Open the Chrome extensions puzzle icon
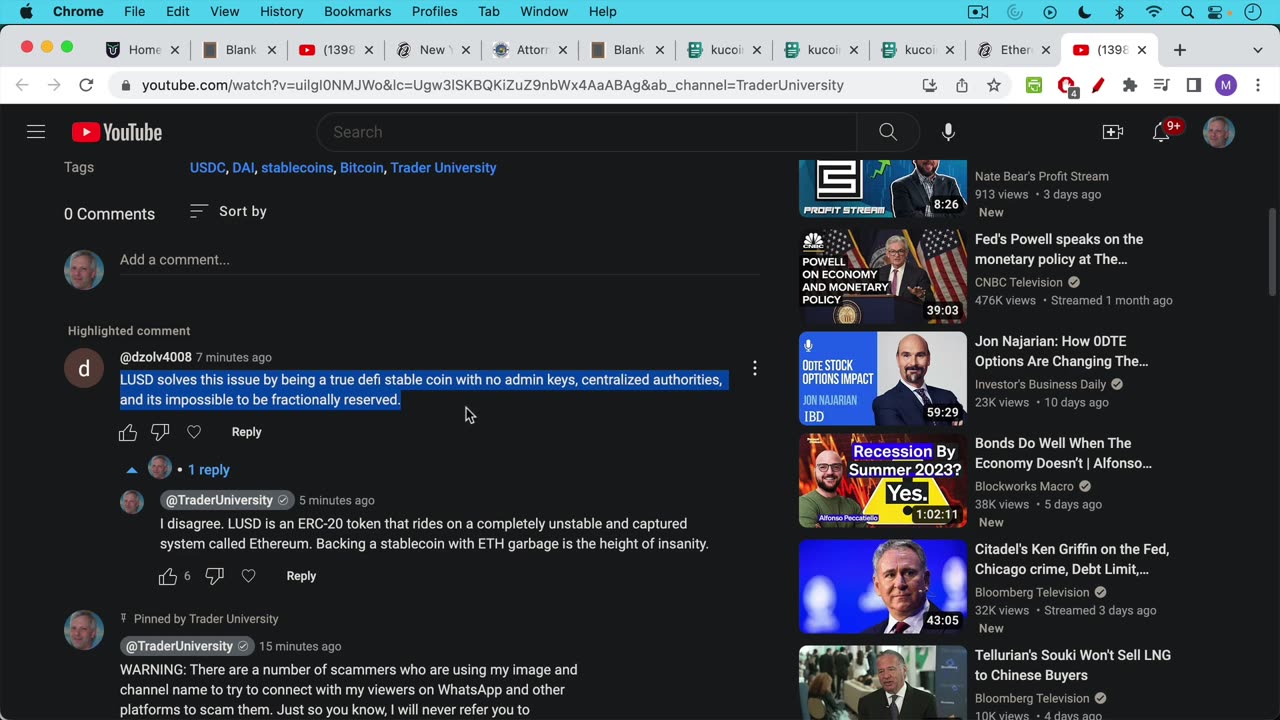Image resolution: width=1280 pixels, height=720 pixels. point(1130,85)
